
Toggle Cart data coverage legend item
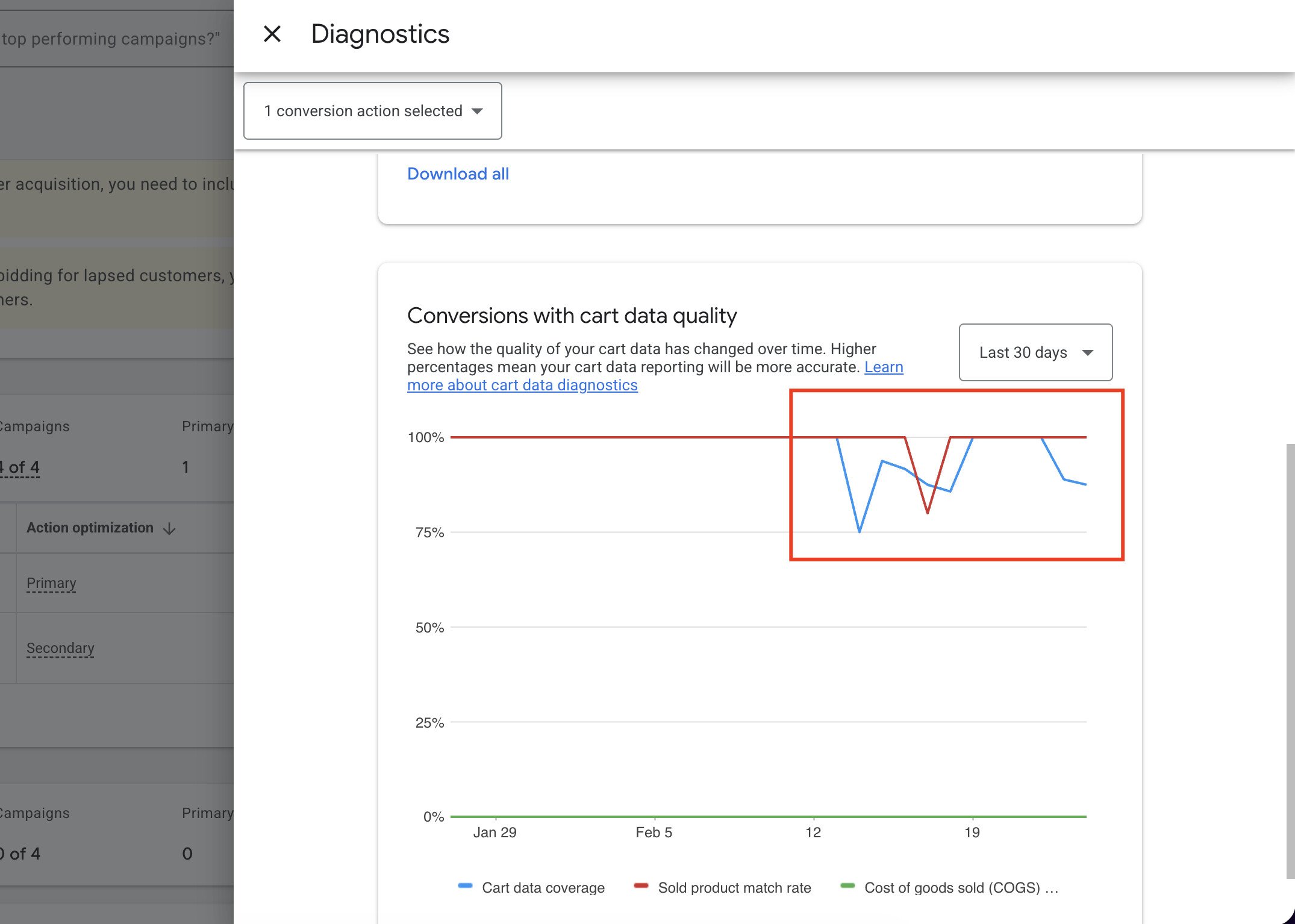point(543,887)
